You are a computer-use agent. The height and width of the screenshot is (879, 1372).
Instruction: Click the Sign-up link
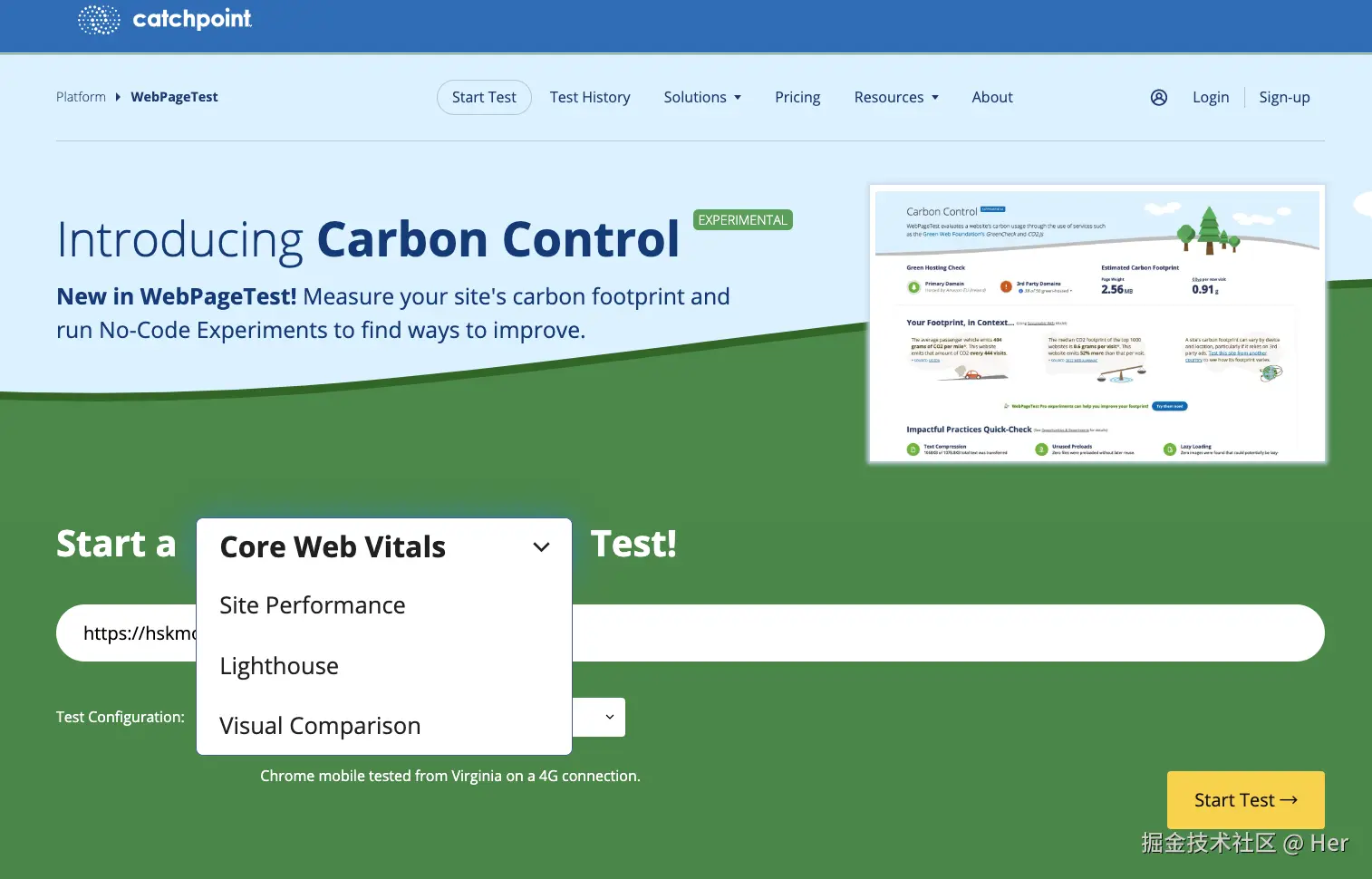[1284, 97]
